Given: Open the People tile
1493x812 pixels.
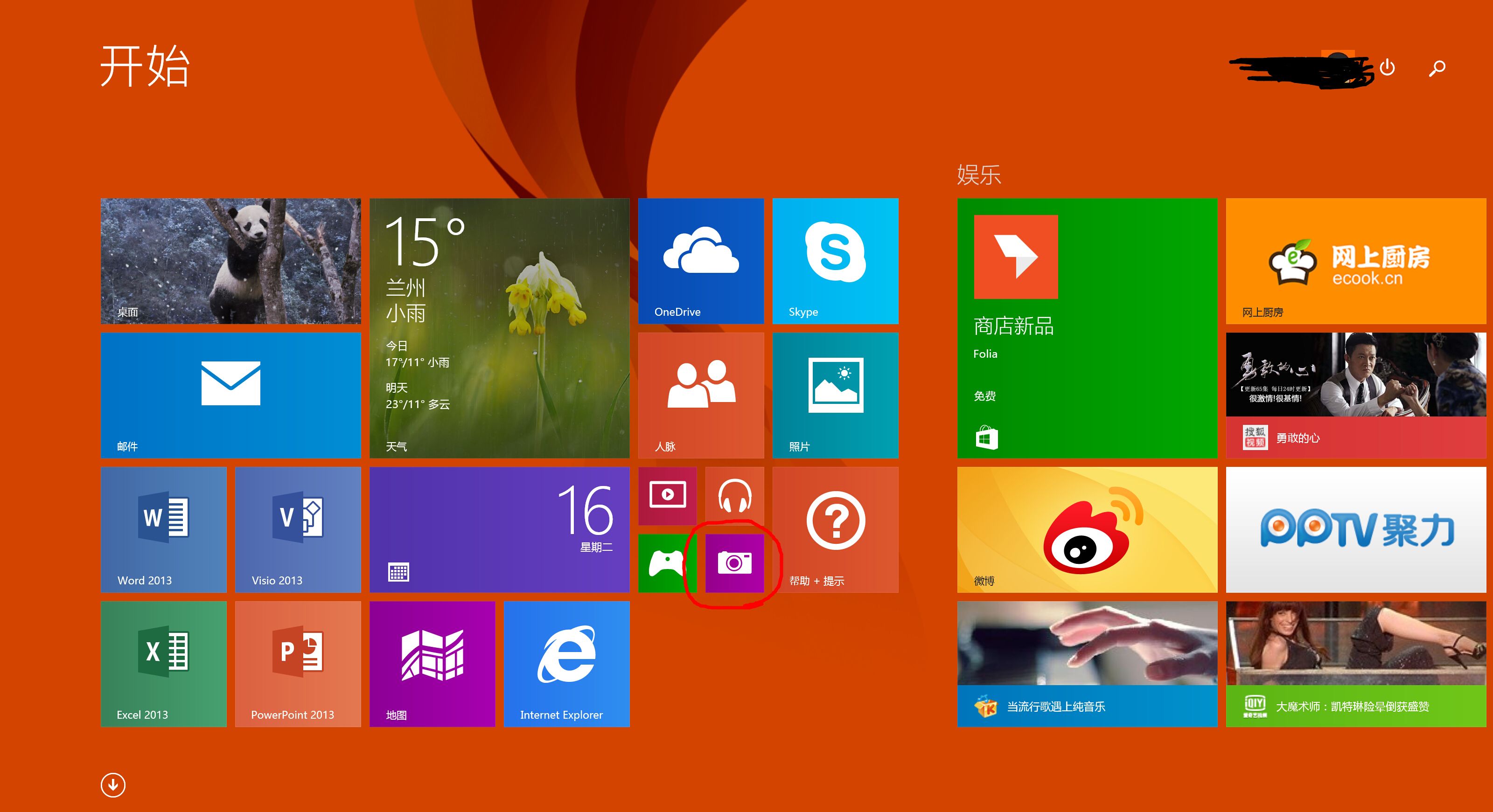Looking at the screenshot, I should pos(701,396).
